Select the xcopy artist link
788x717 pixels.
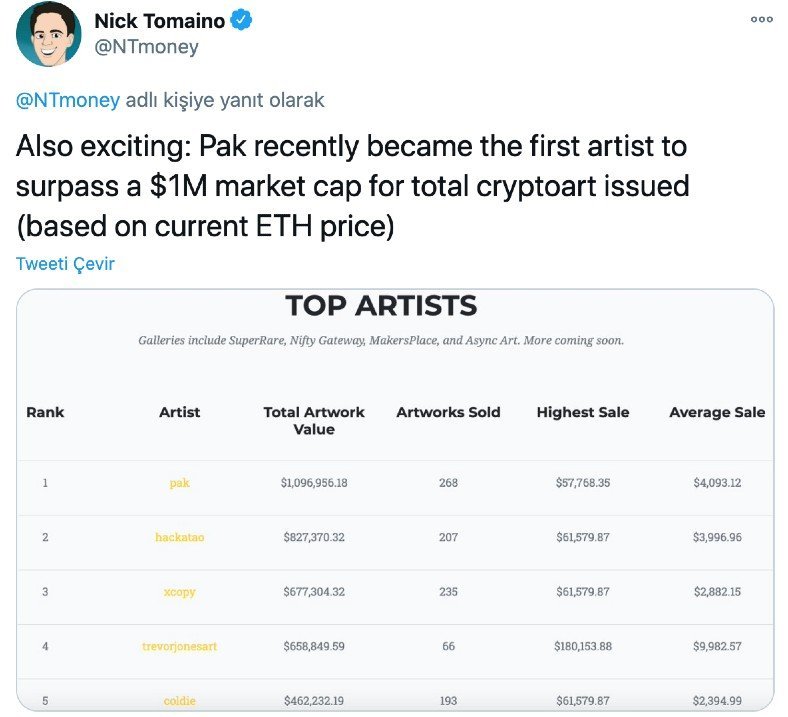179,592
